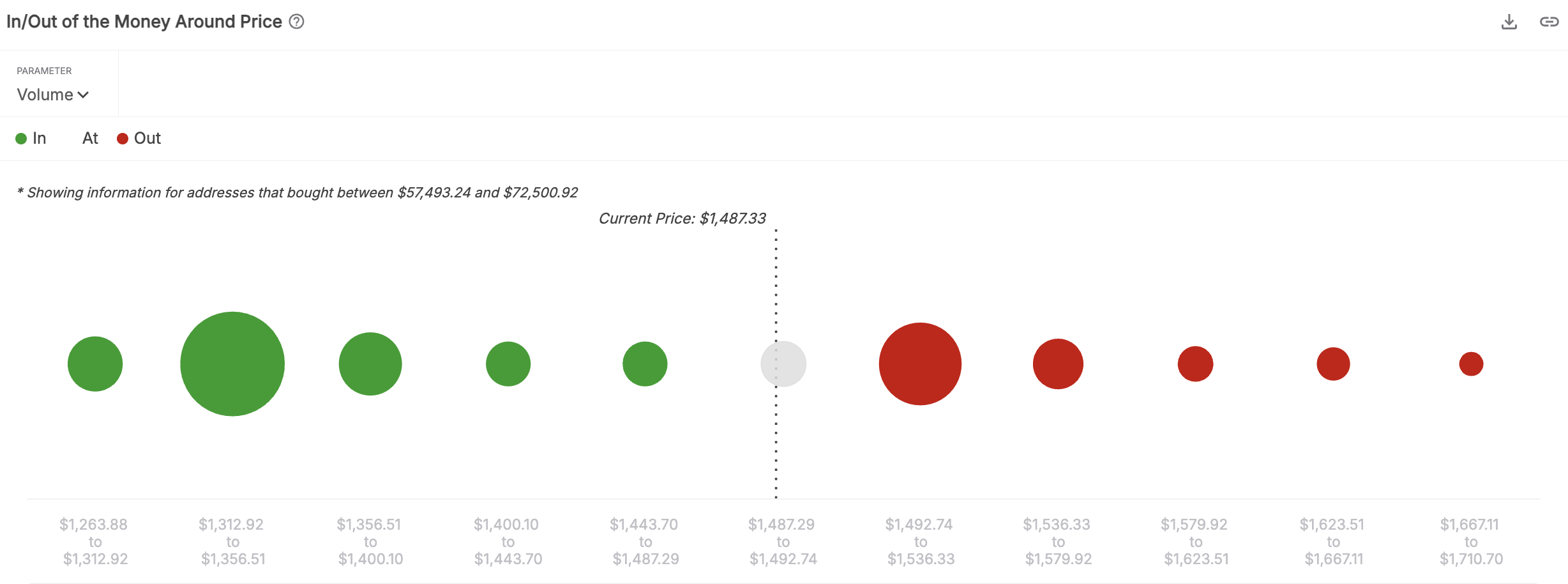The width and height of the screenshot is (1568, 584).
Task: Toggle the In legend series
Action: point(39,139)
